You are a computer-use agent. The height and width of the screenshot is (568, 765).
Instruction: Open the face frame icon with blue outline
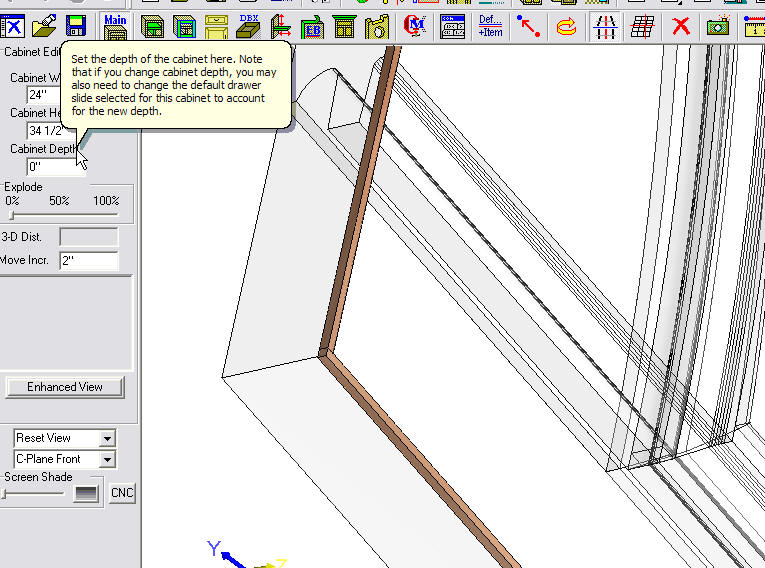pos(184,26)
